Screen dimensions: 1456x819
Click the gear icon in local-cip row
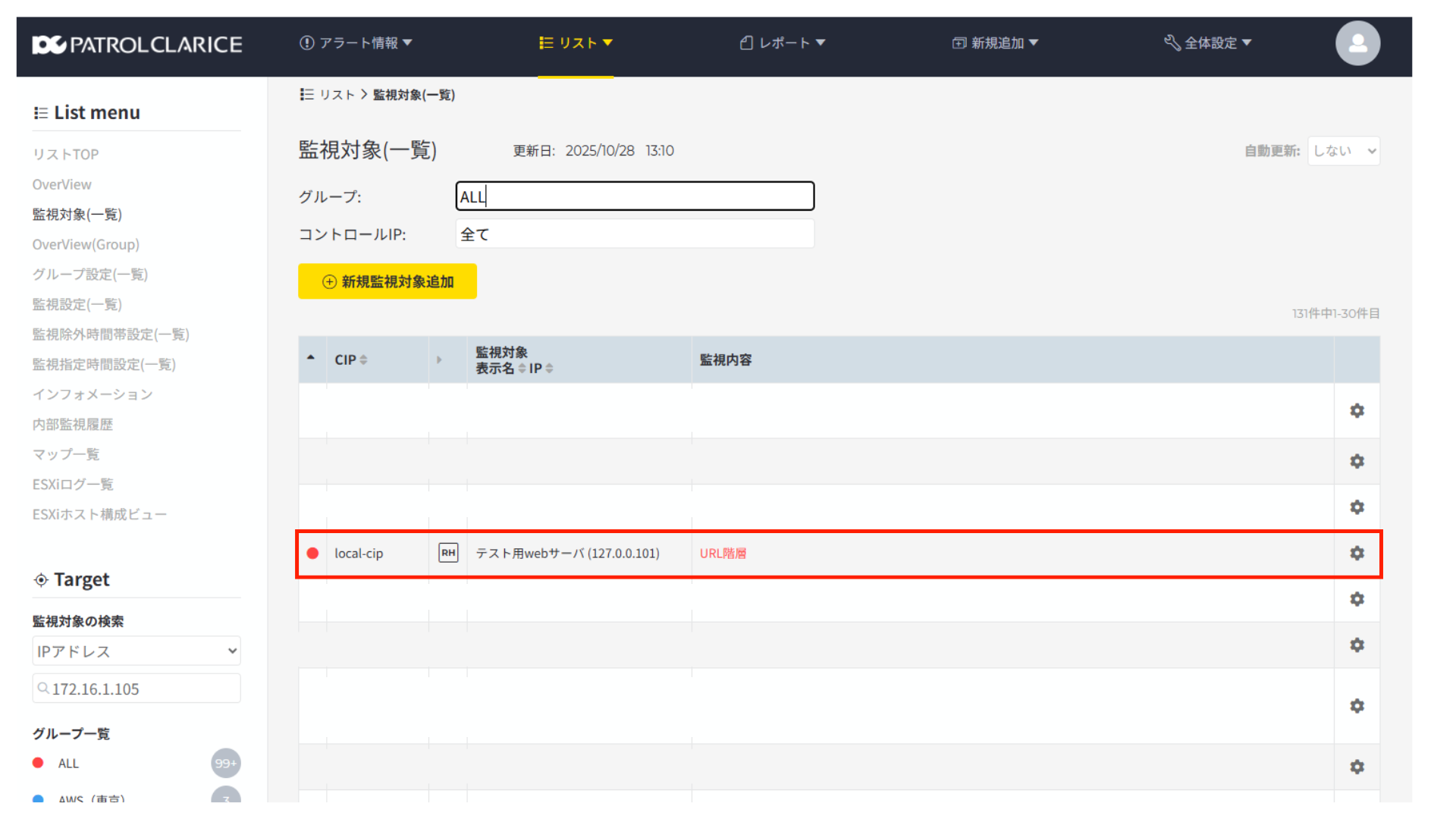[1357, 554]
